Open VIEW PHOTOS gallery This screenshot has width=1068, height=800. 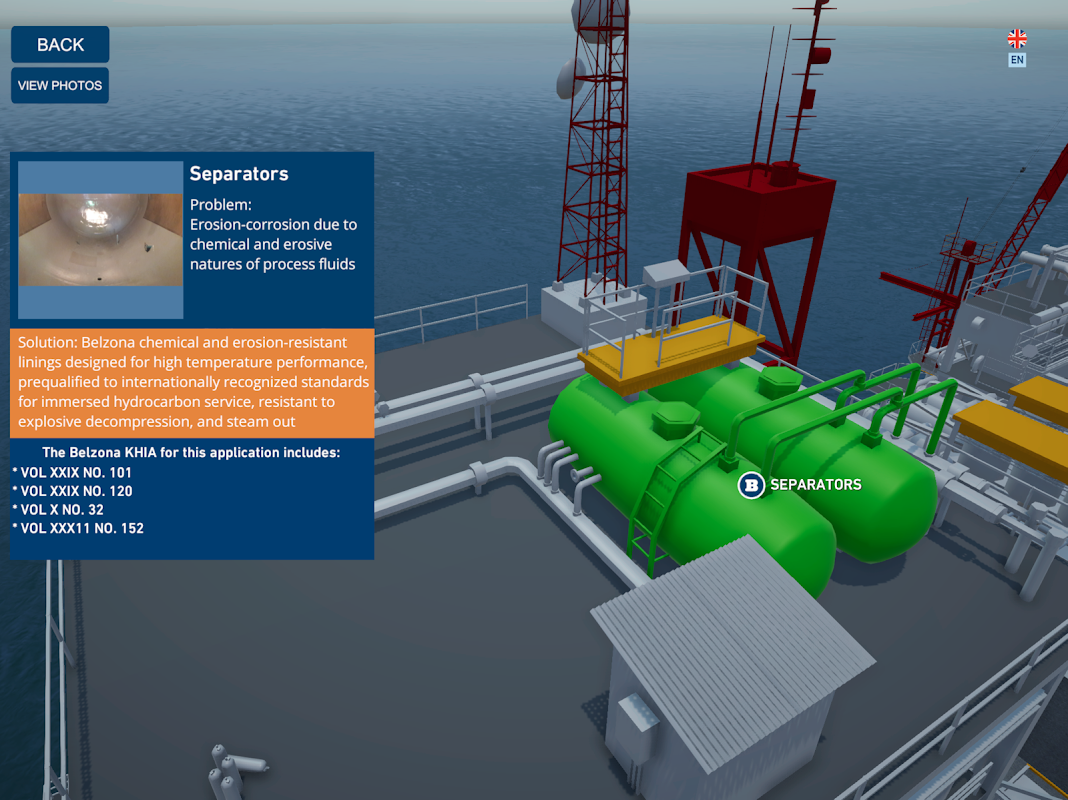click(60, 85)
